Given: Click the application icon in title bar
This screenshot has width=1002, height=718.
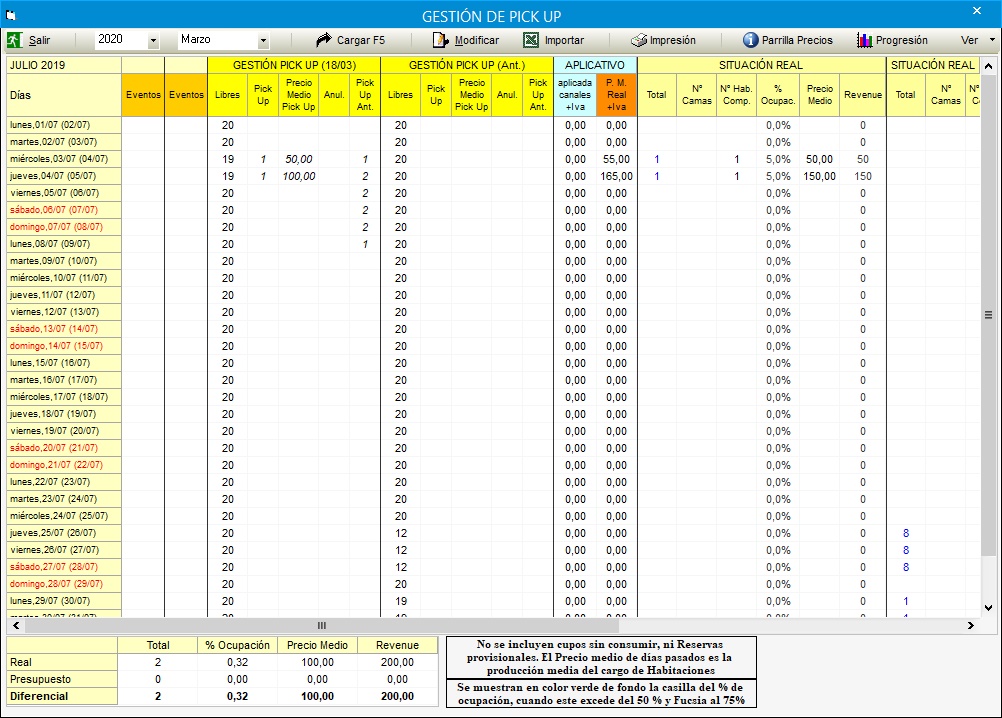Looking at the screenshot, I should (11, 16).
